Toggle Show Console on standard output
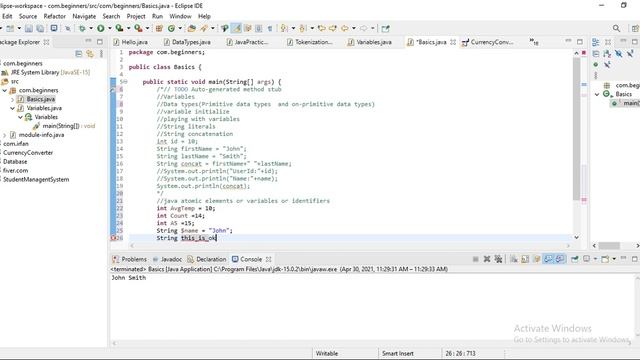Image resolution: width=640 pixels, height=360 pixels. pos(548,259)
